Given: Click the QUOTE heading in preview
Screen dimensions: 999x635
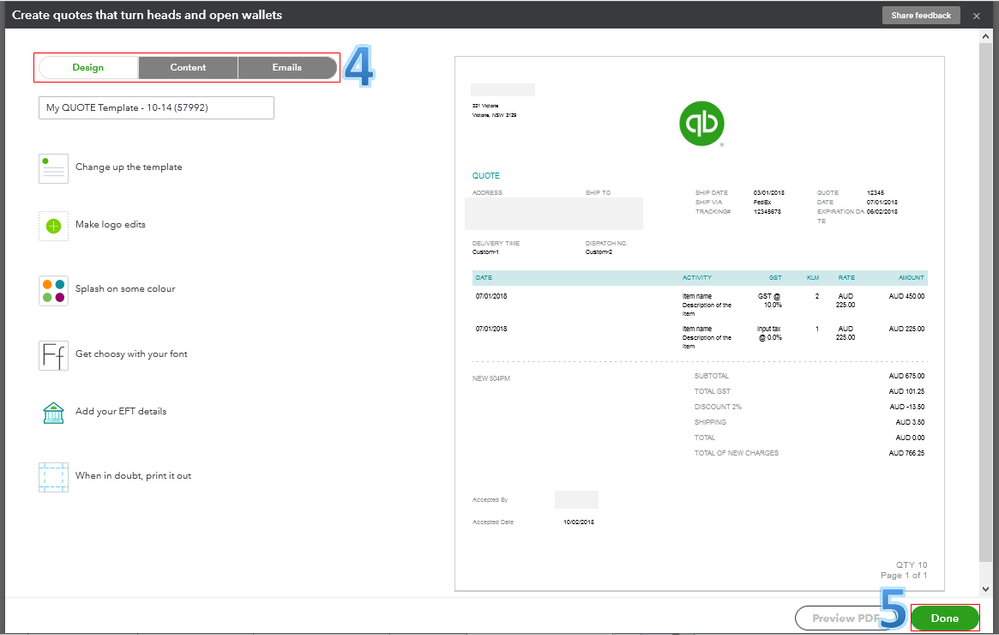Looking at the screenshot, I should pos(486,176).
